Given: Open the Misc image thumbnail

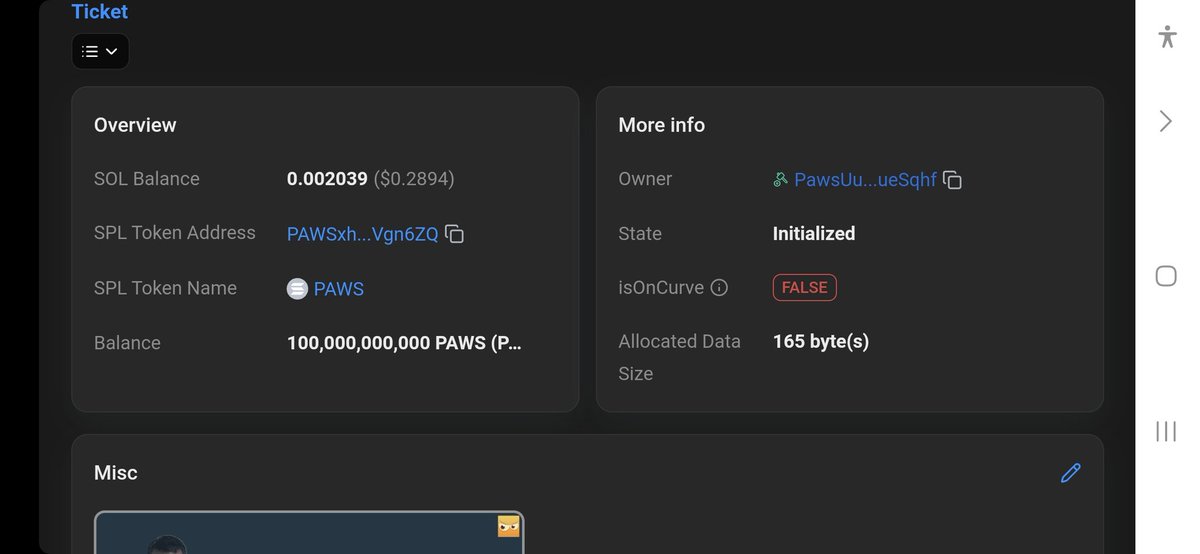Looking at the screenshot, I should [x=309, y=532].
